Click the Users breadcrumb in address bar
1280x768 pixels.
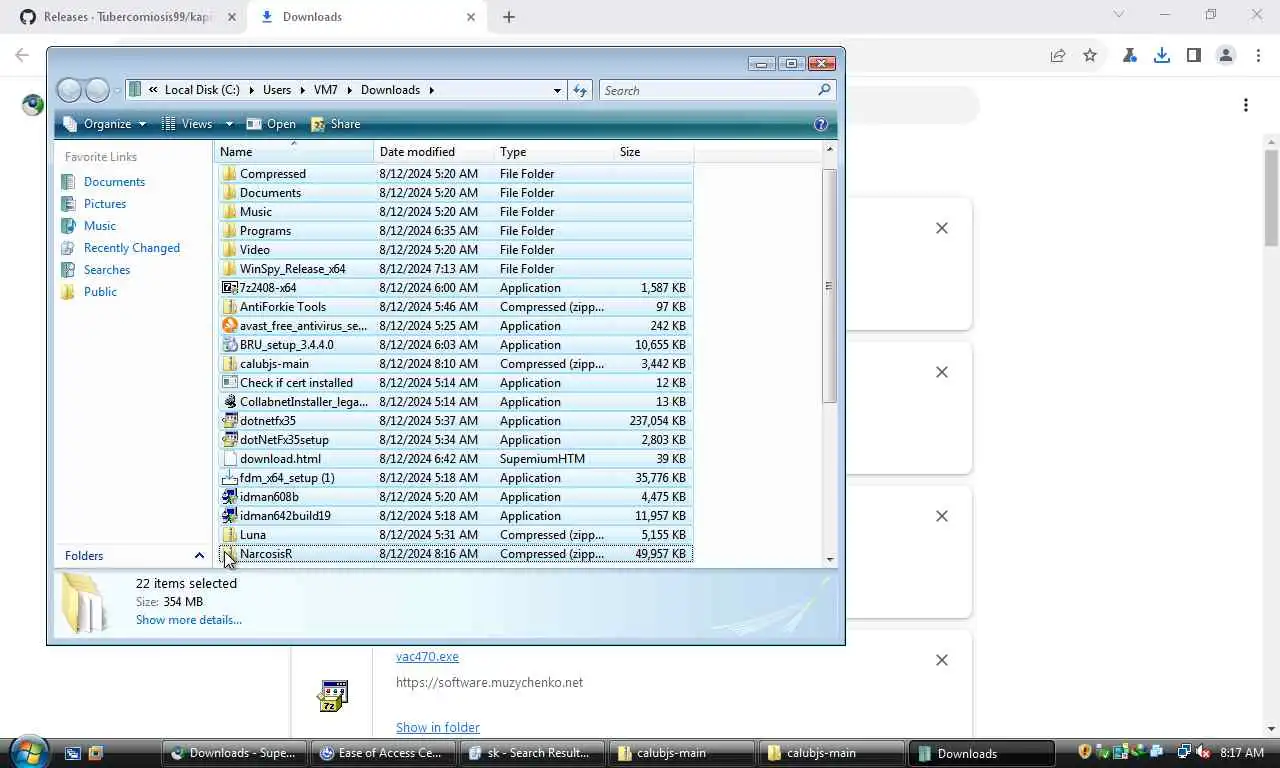point(277,90)
